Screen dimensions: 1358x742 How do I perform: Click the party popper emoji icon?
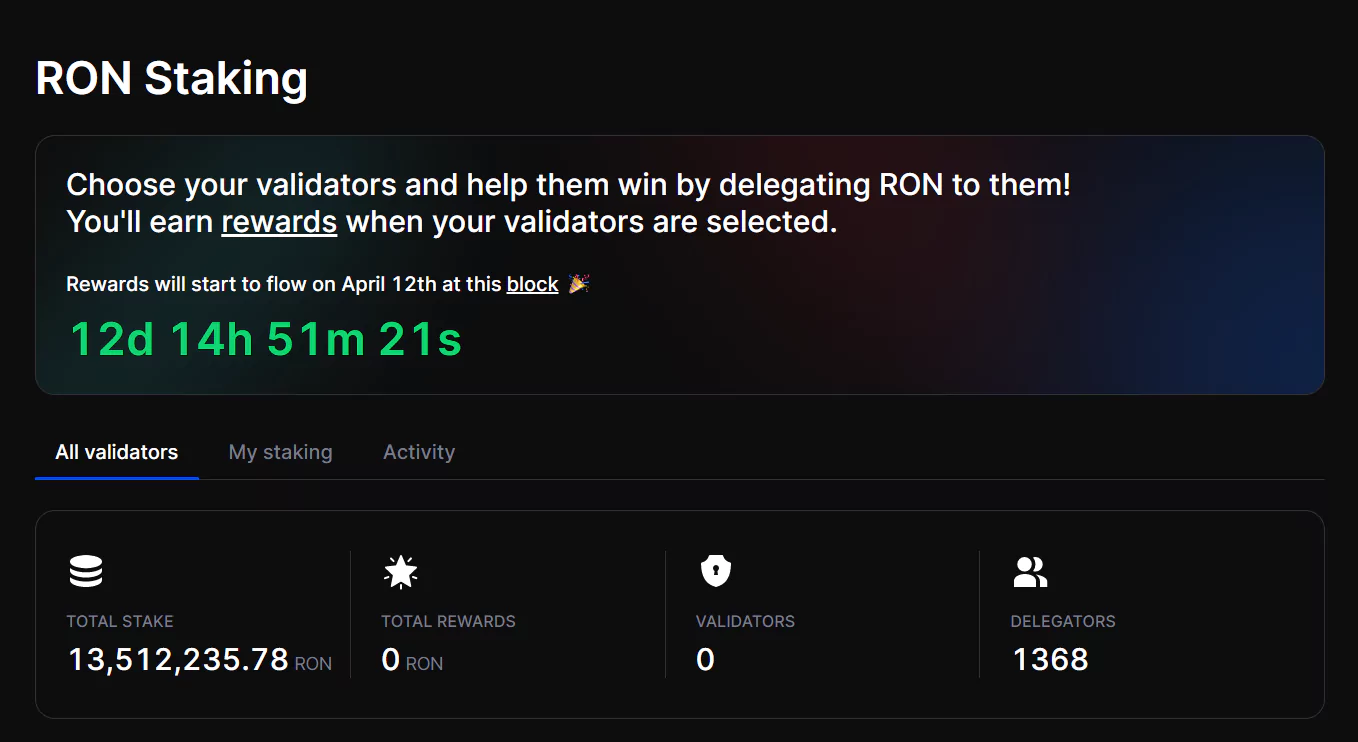pyautogui.click(x=579, y=284)
